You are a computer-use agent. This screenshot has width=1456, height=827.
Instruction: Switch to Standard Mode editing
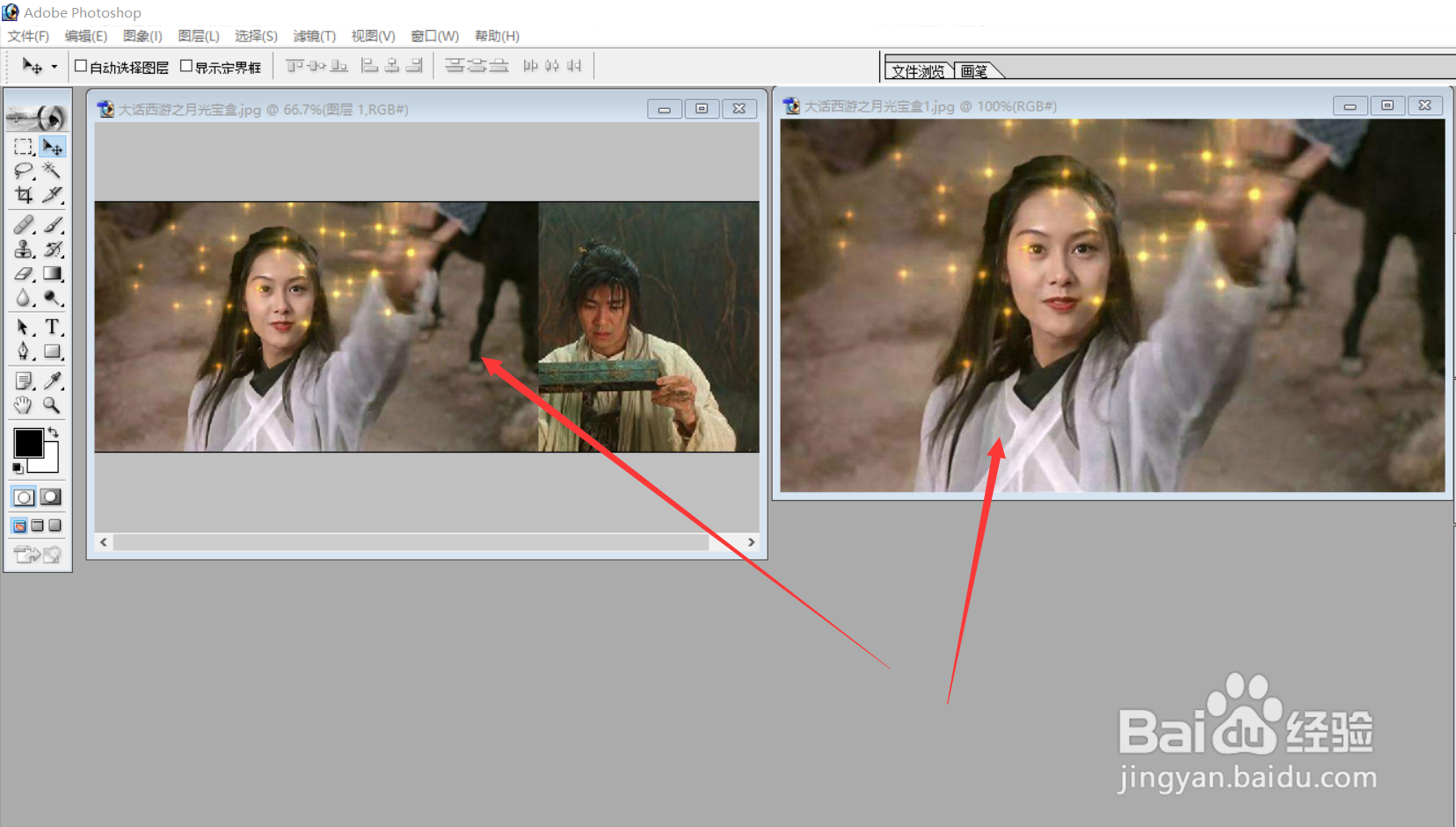[x=24, y=497]
